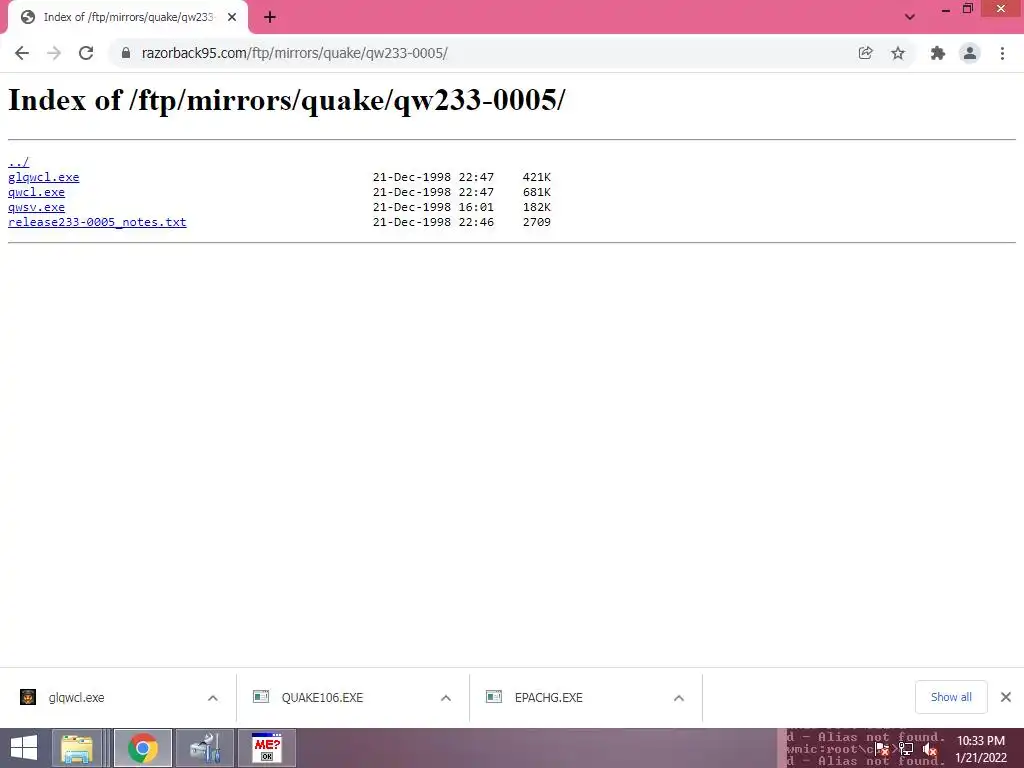Click the Chrome taskbar icon

[143, 748]
